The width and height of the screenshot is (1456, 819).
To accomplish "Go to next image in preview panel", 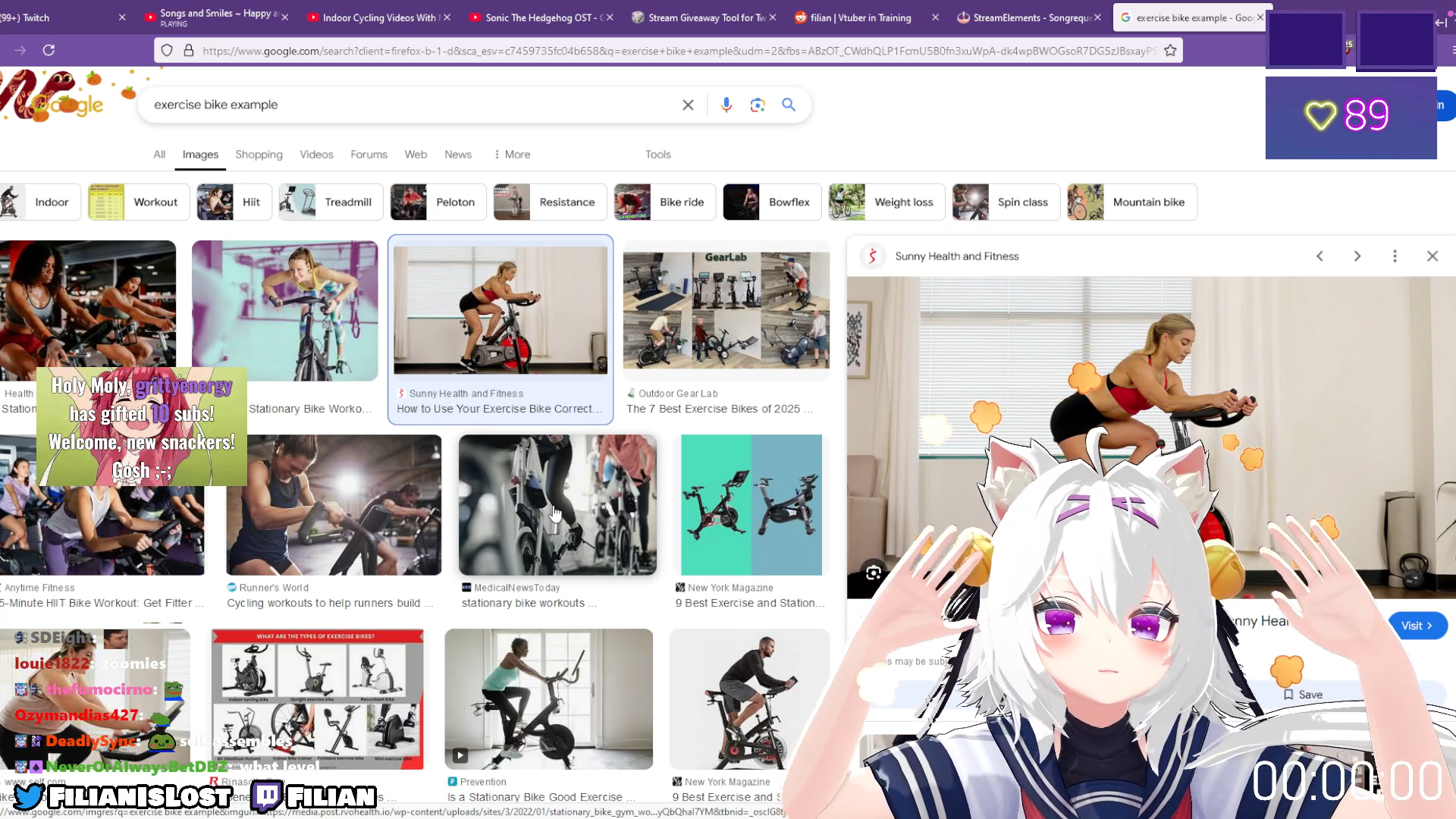I will point(1357,256).
